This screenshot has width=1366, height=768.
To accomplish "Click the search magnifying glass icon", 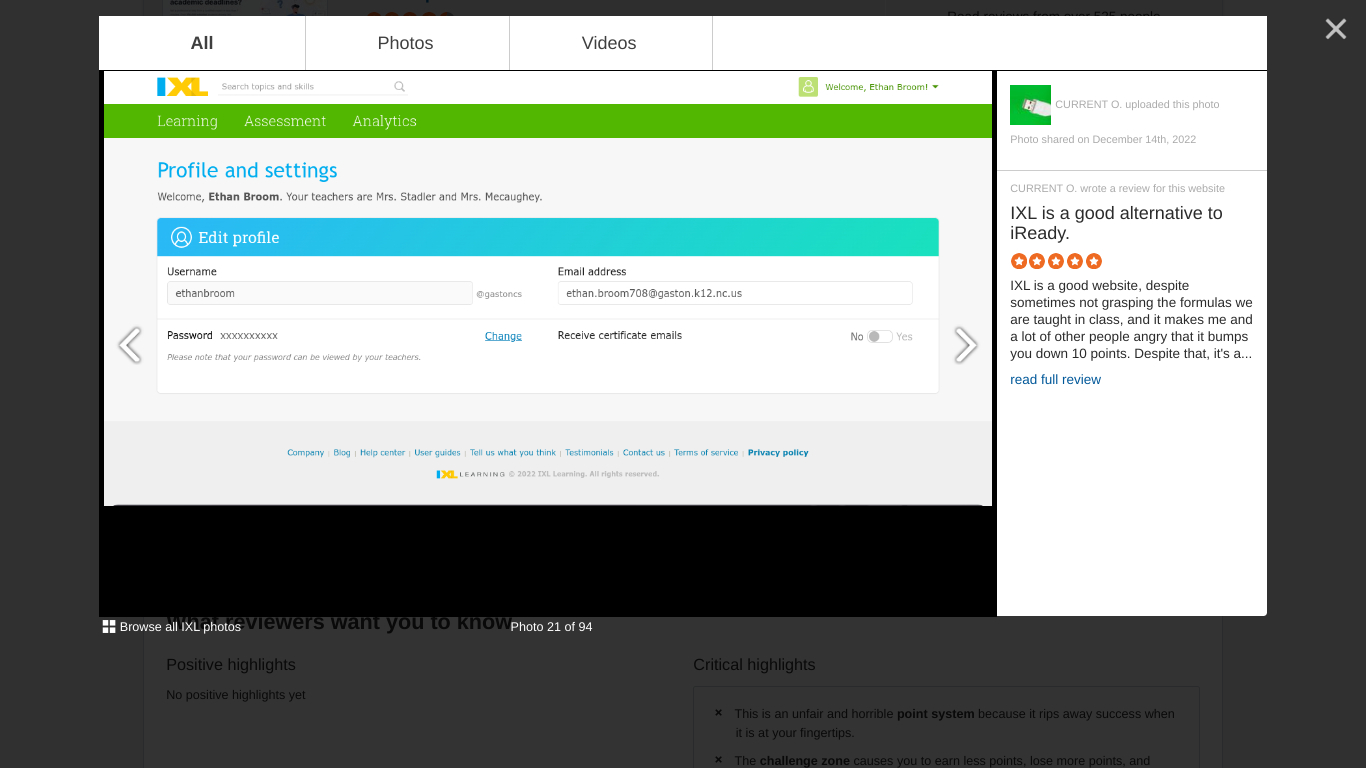I will point(399,86).
